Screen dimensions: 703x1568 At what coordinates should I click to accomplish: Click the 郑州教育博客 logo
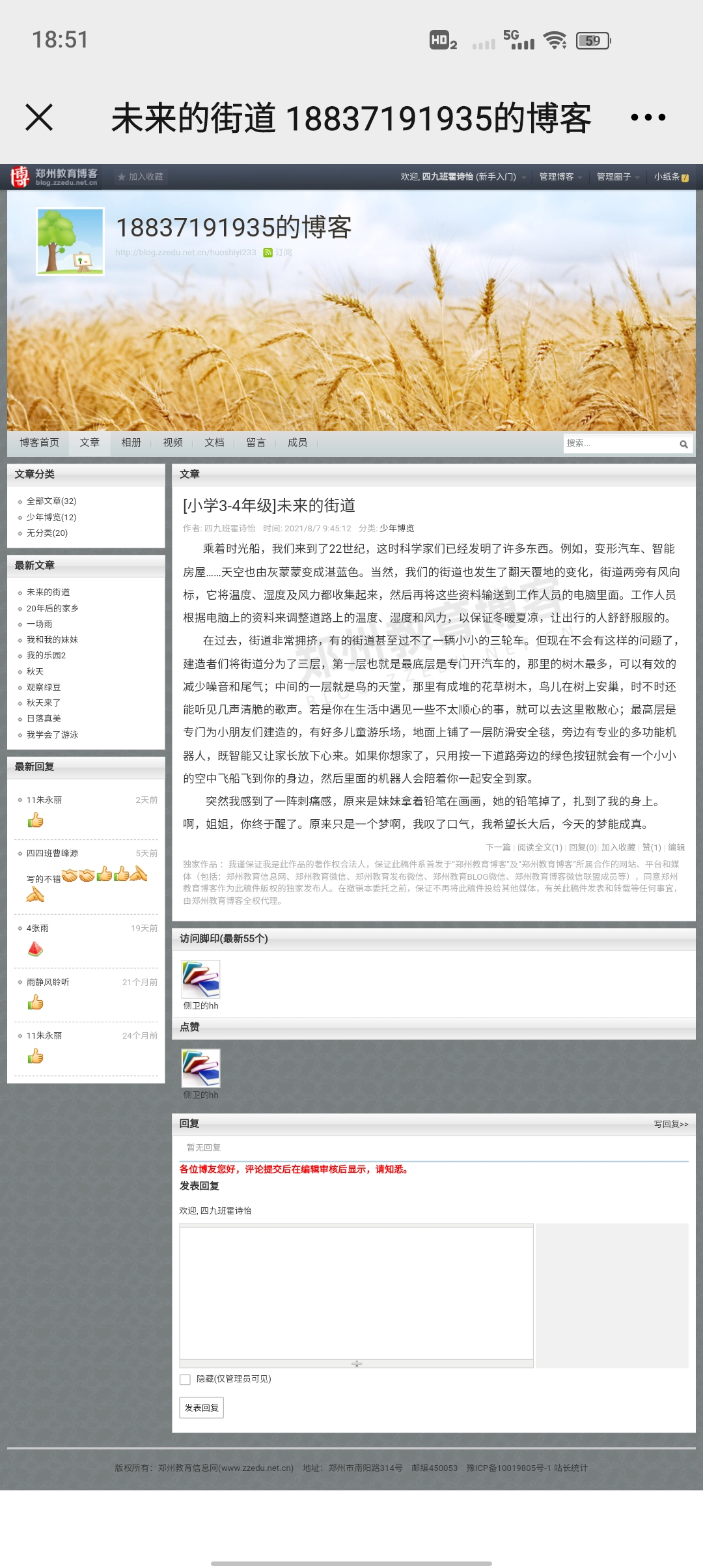55,176
